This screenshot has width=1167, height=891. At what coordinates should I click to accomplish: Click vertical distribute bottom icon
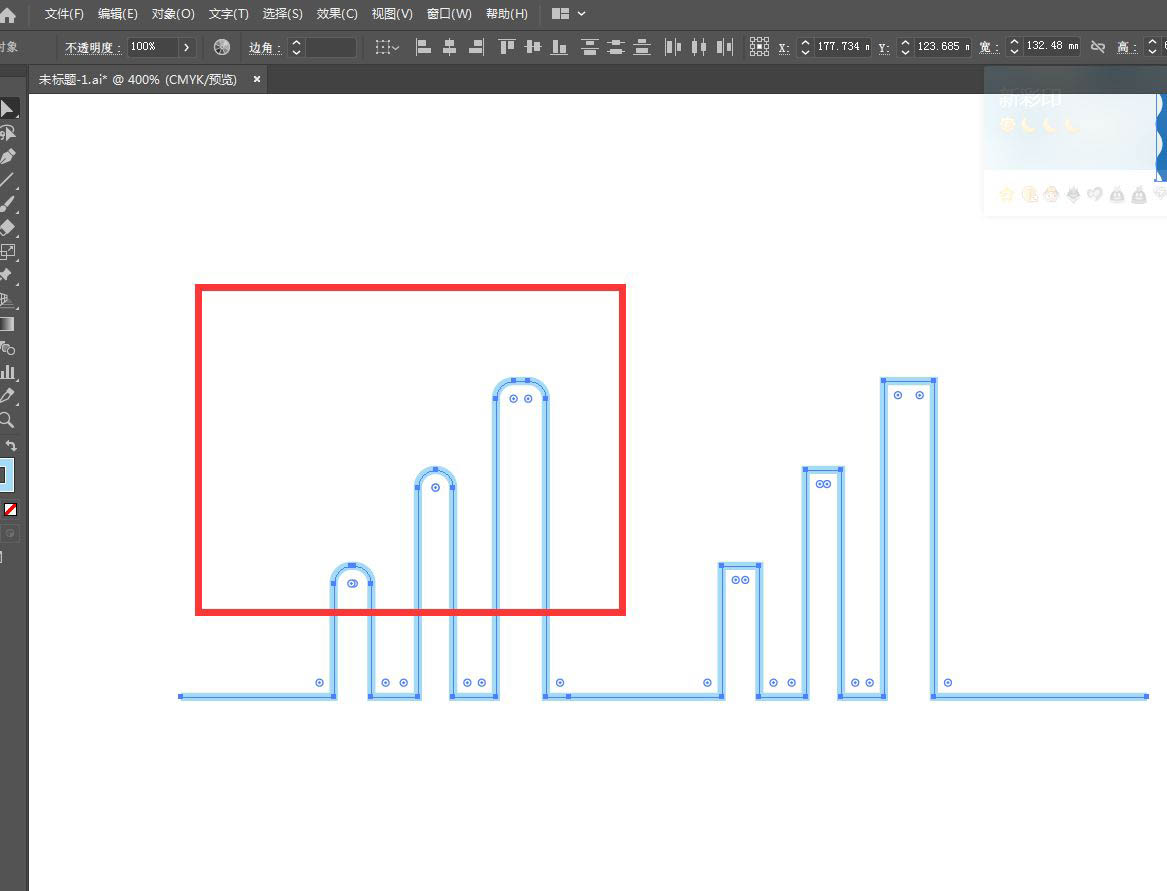(x=642, y=47)
